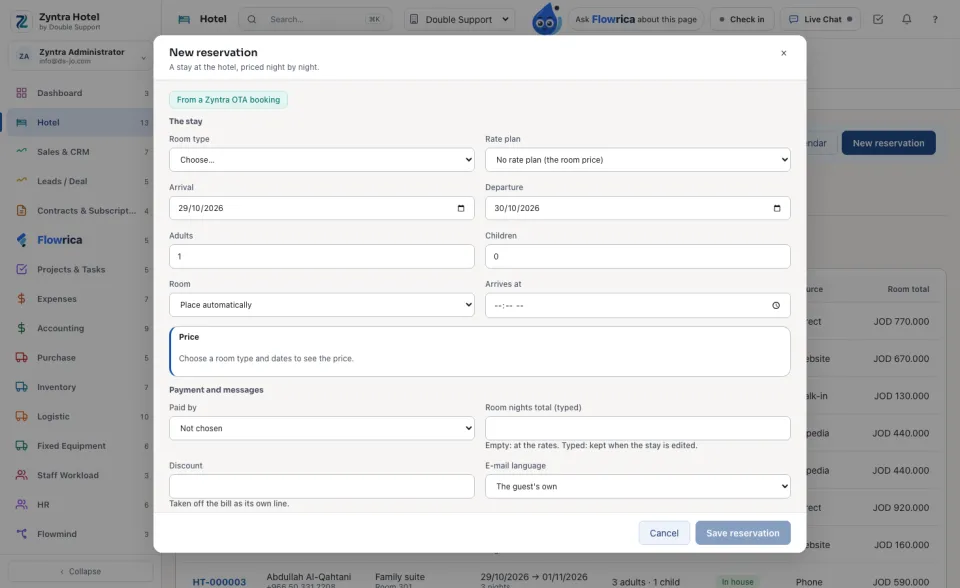Open the Room Place automatically dropdown

pyautogui.click(x=321, y=305)
